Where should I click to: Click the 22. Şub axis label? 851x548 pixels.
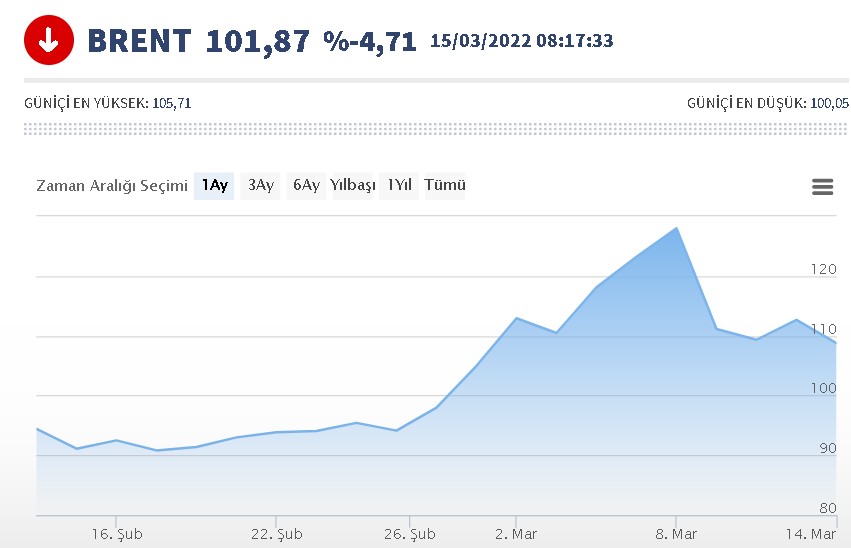[277, 534]
